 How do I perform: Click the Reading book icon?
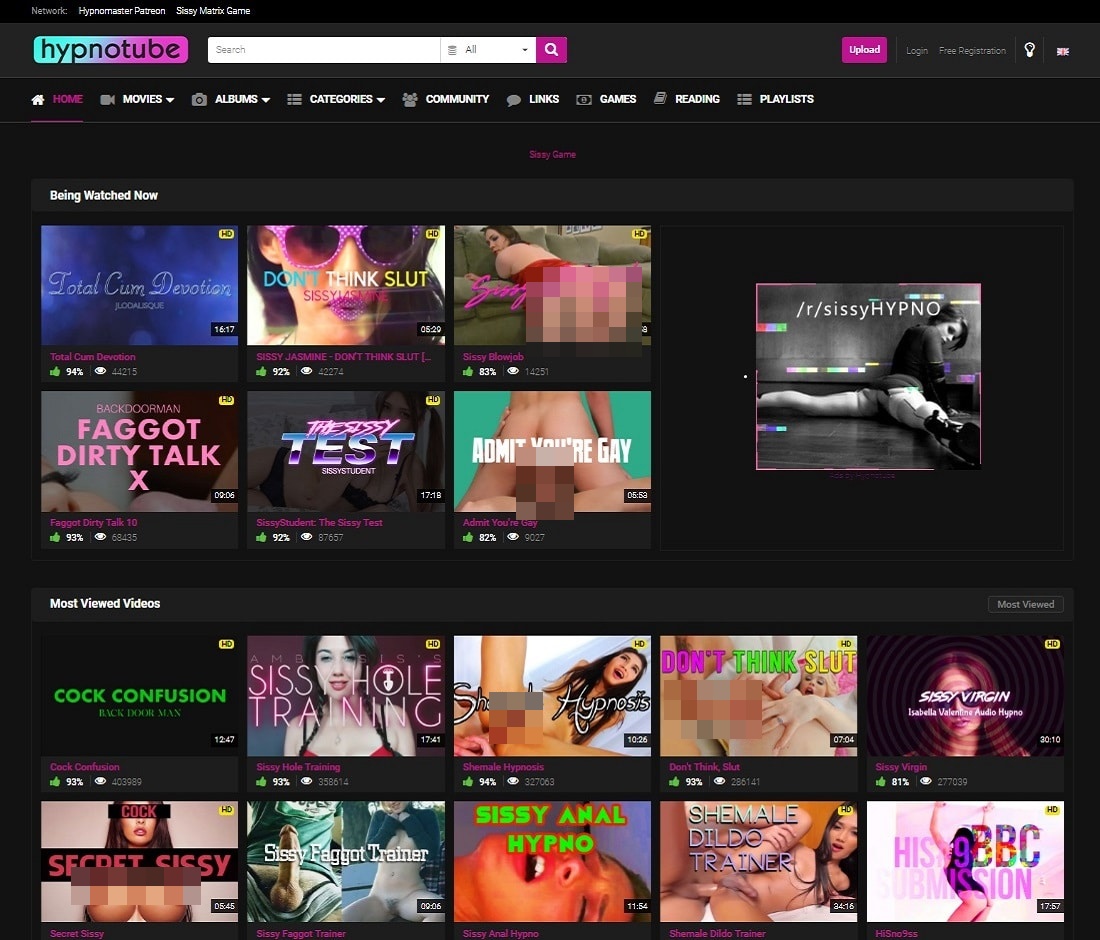pos(660,99)
